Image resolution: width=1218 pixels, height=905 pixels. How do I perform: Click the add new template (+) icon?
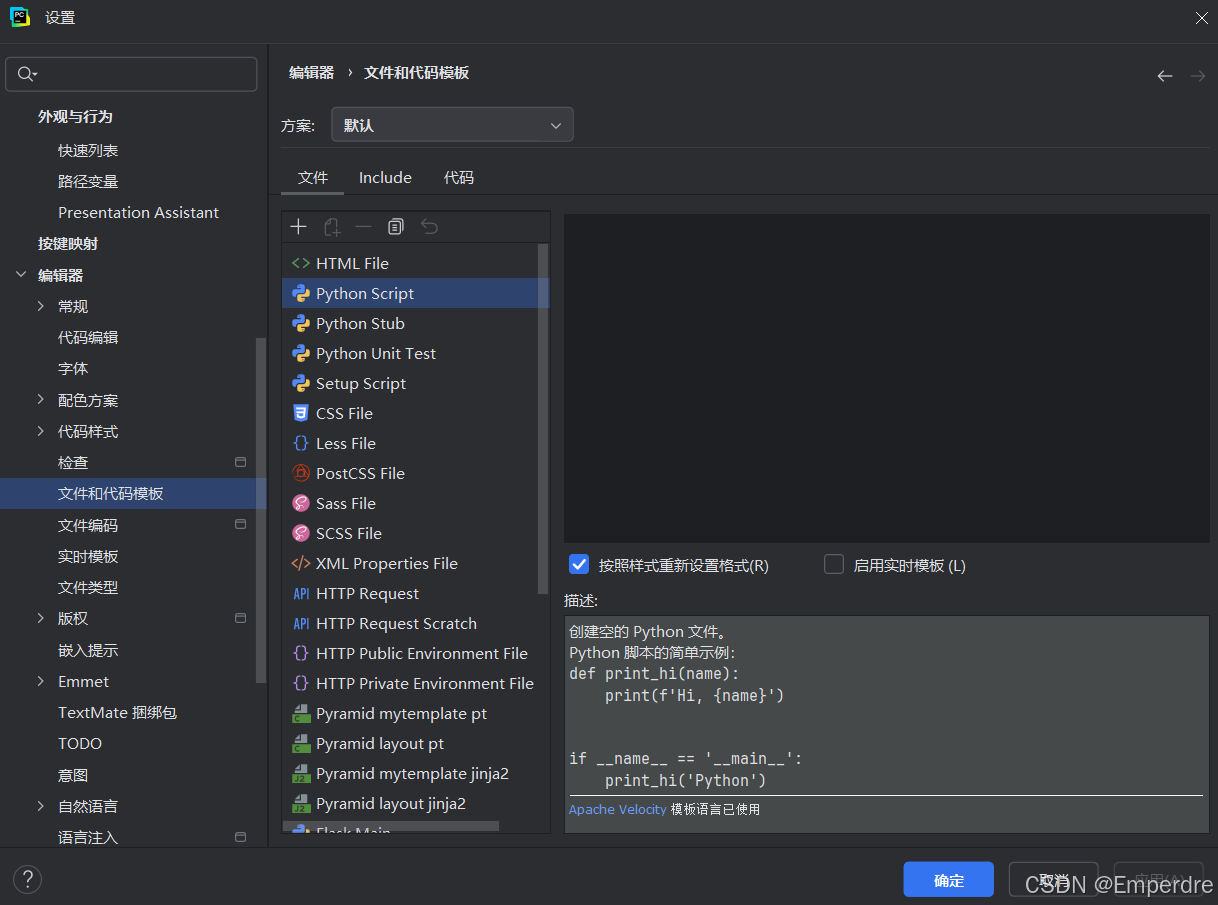298,226
